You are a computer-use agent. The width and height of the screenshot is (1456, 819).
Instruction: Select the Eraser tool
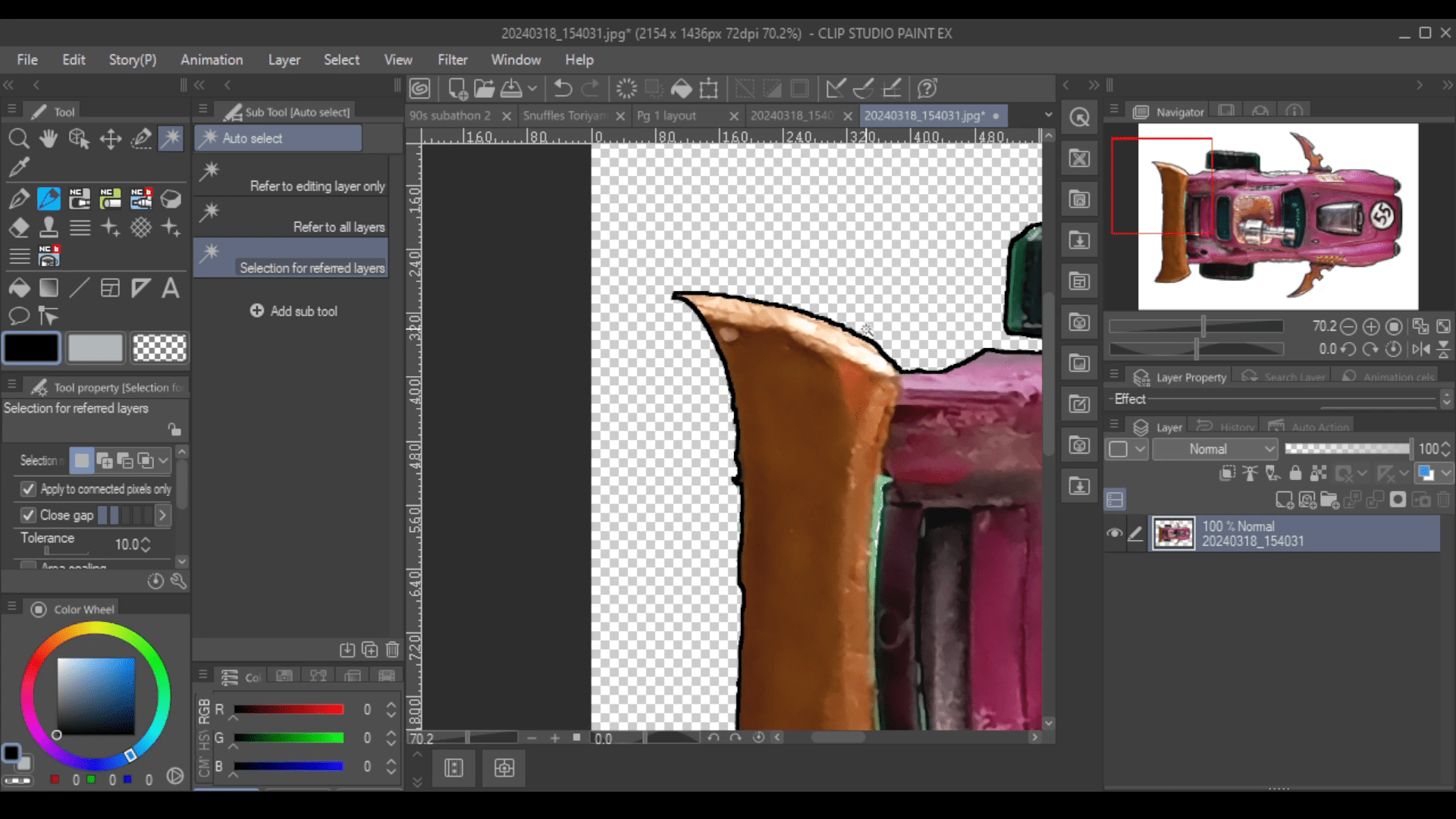(19, 227)
